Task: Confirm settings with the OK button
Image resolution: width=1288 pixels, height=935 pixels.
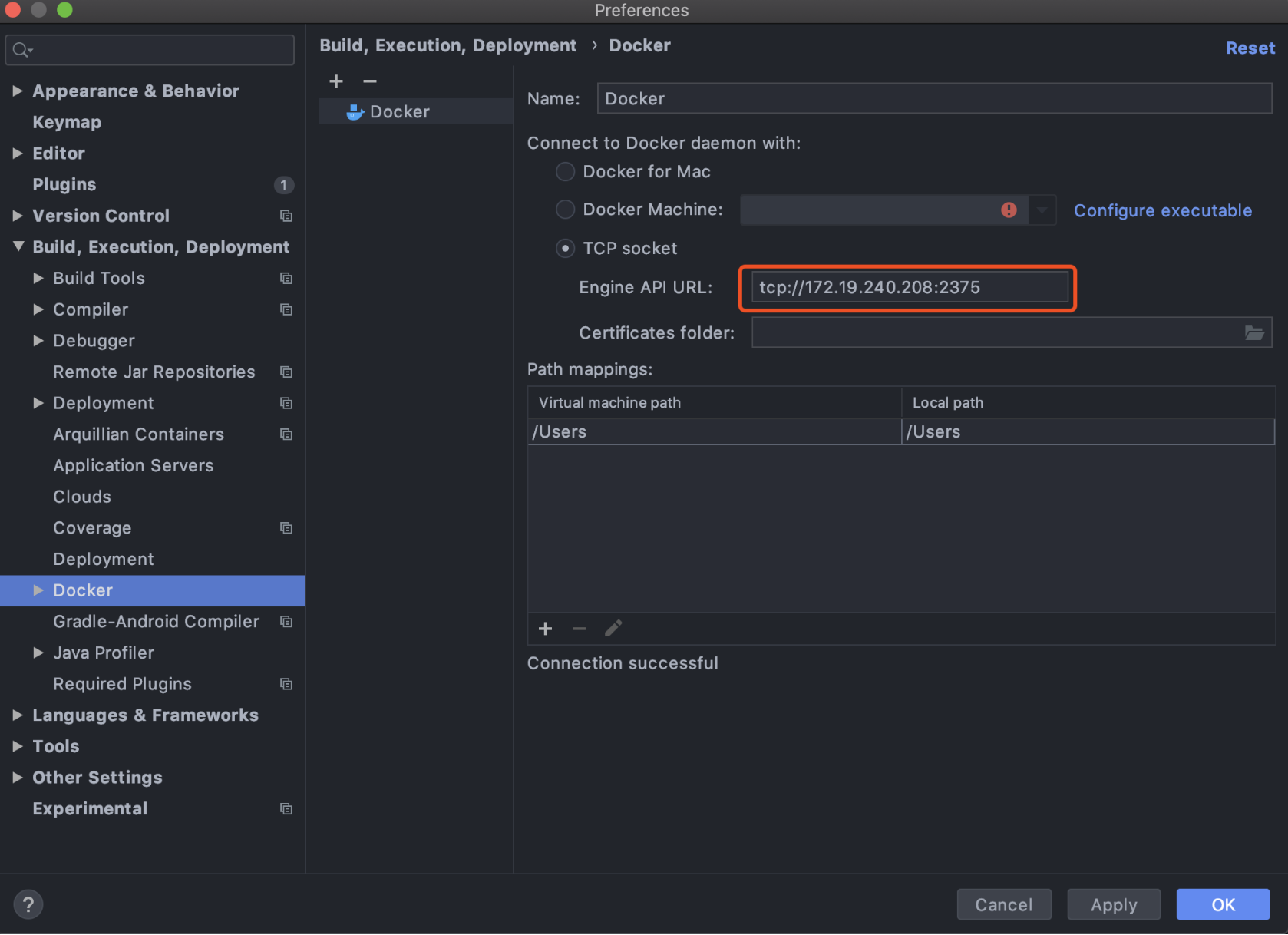Action: pyautogui.click(x=1223, y=904)
